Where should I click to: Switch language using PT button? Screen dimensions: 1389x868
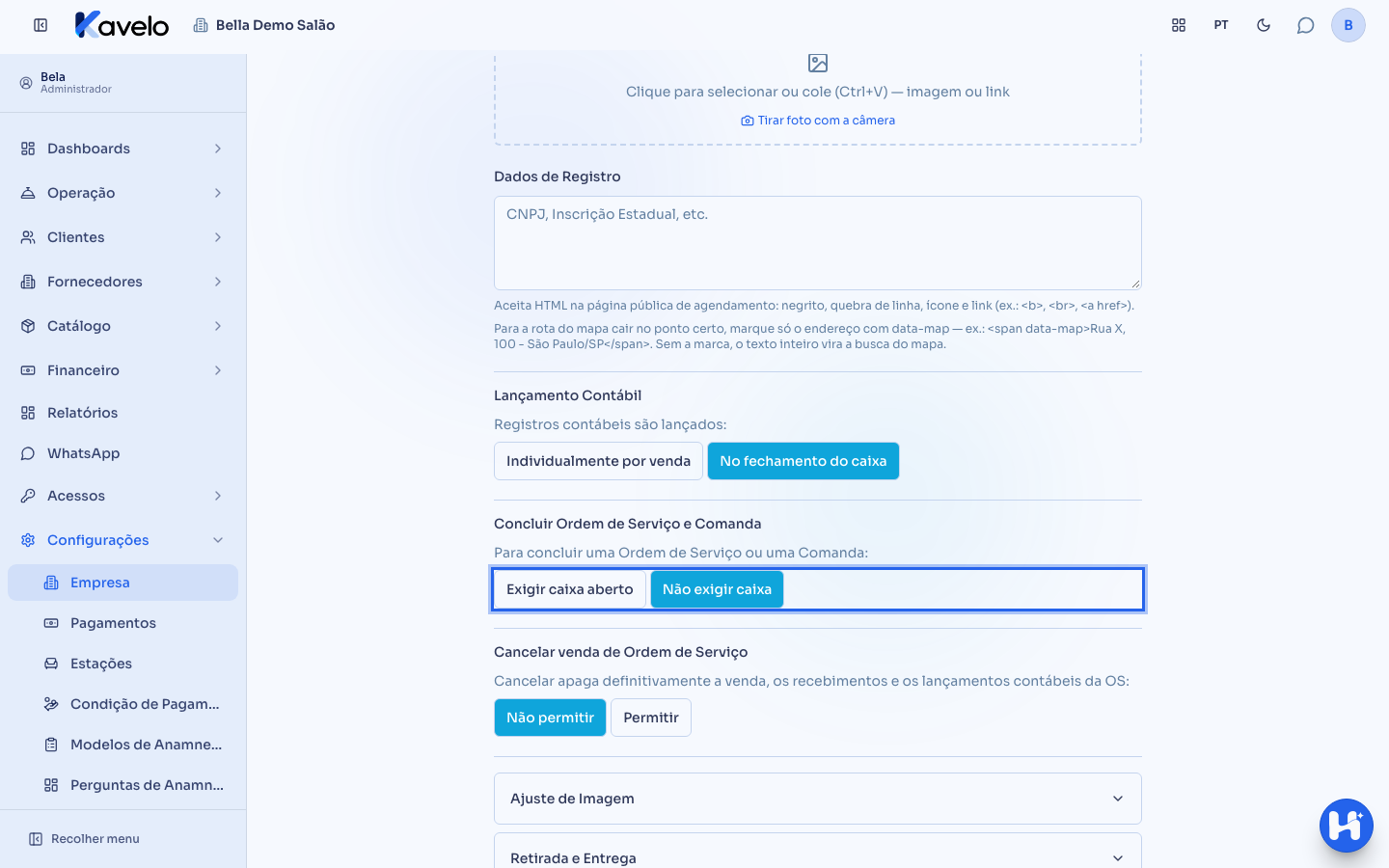(x=1221, y=25)
